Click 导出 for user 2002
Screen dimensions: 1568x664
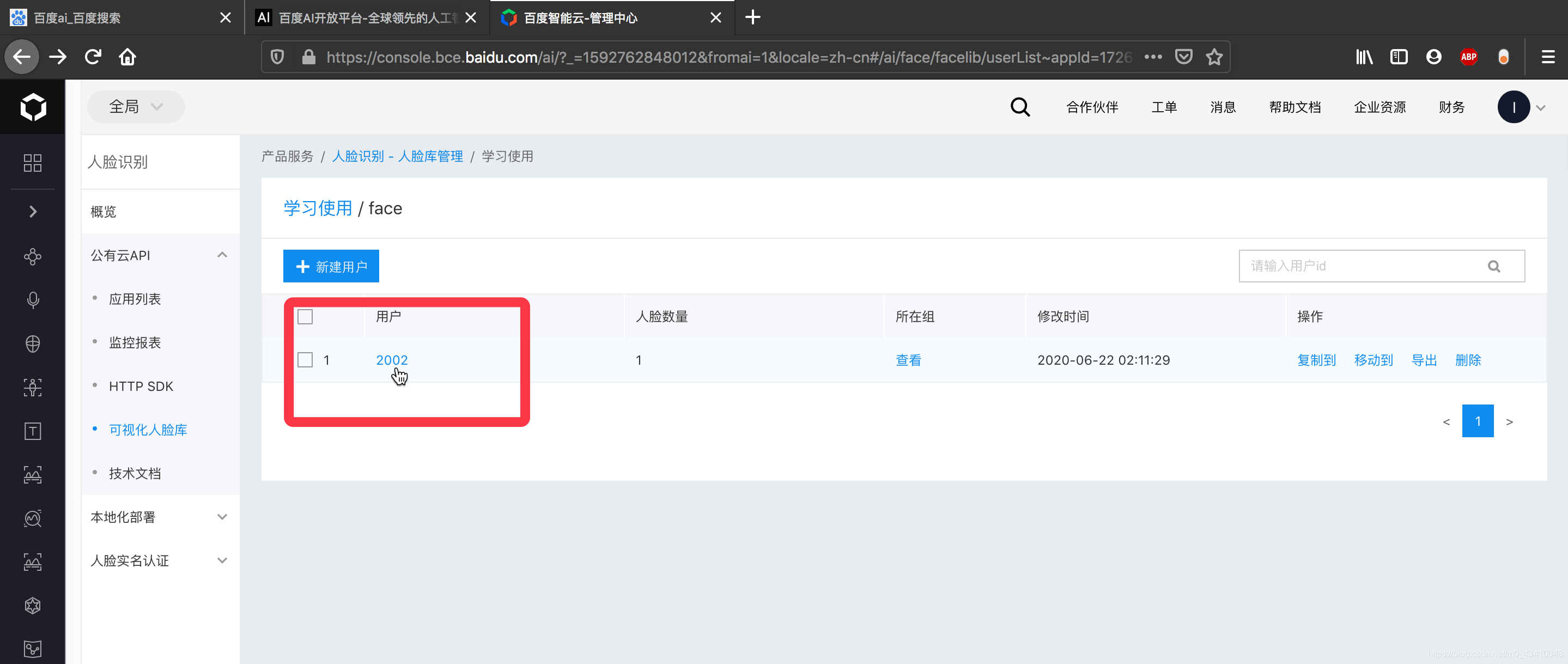click(1424, 360)
